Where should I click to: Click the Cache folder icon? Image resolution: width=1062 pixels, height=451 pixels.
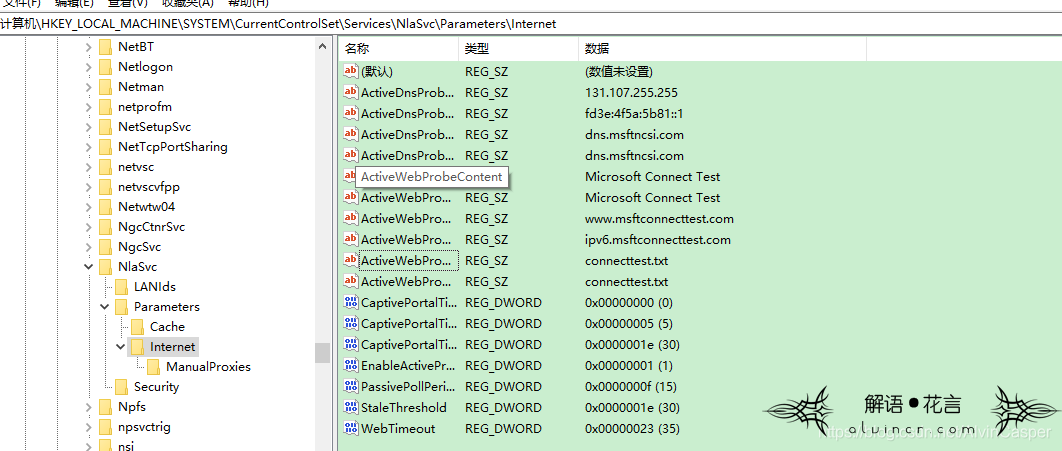click(137, 326)
